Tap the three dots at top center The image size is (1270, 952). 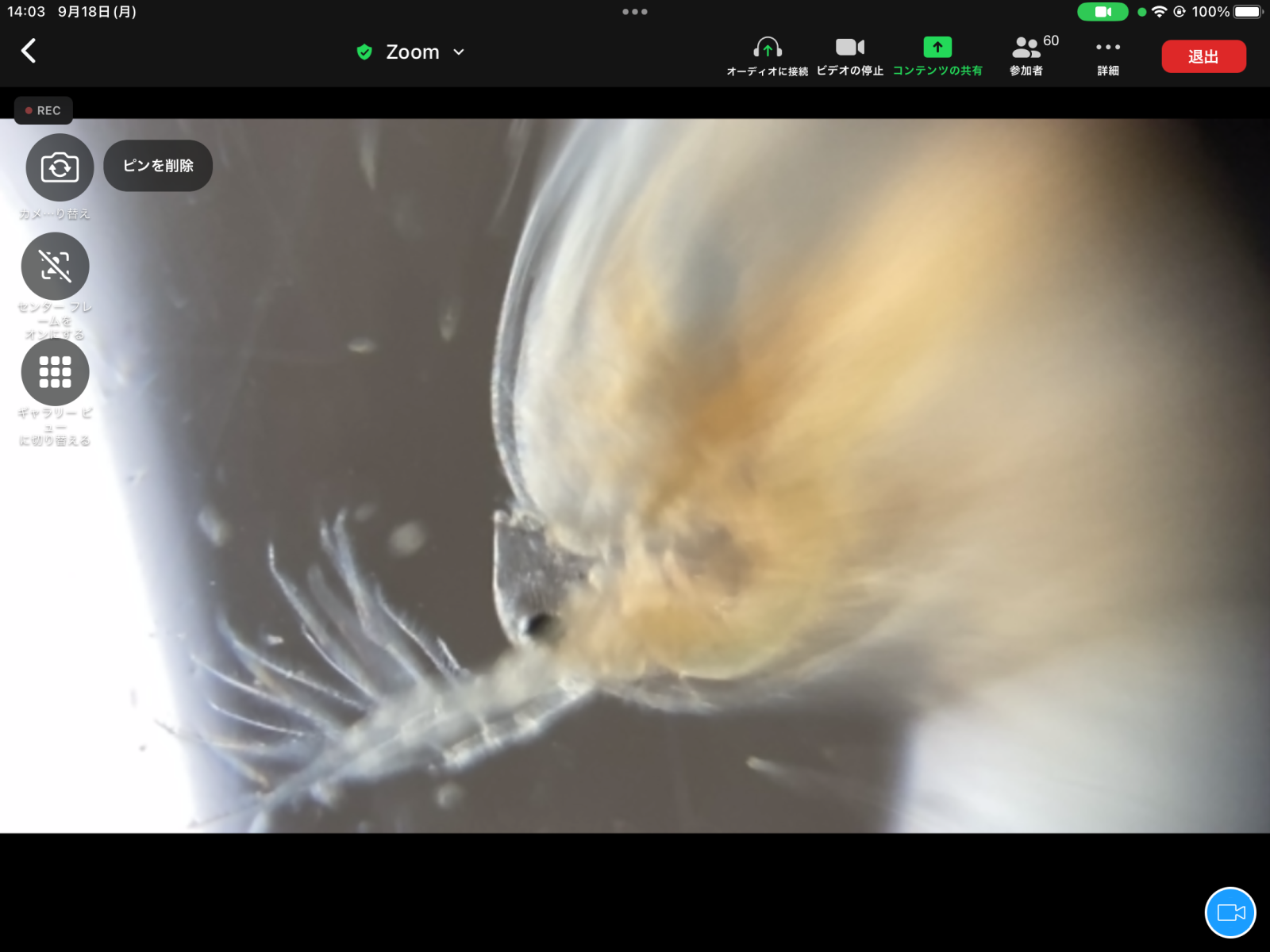635,12
